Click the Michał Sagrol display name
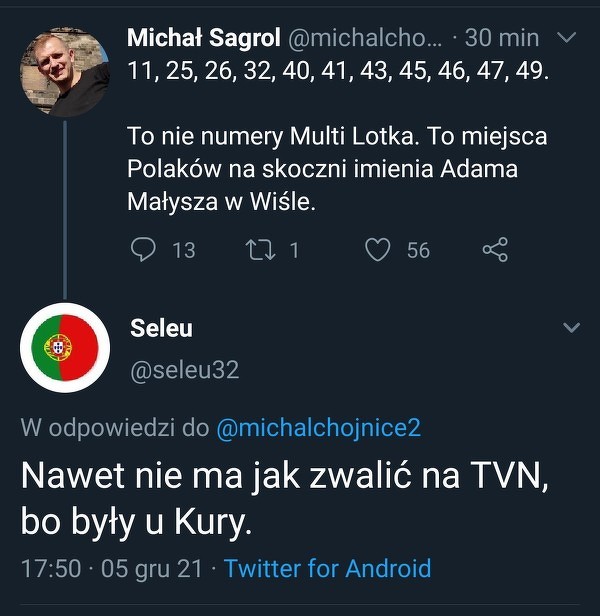The width and height of the screenshot is (600, 616). pos(203,39)
